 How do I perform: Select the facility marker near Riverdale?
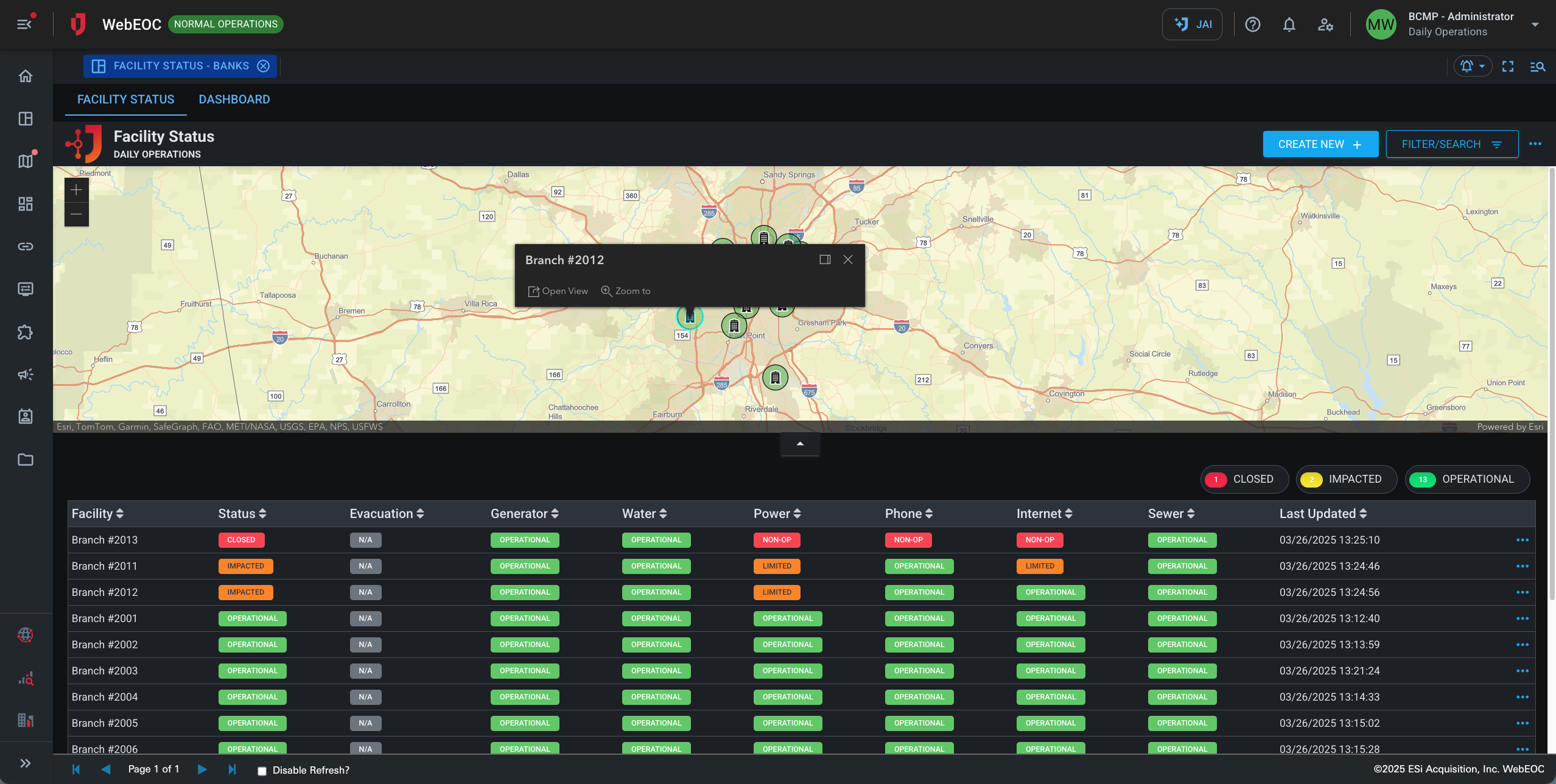coord(775,377)
